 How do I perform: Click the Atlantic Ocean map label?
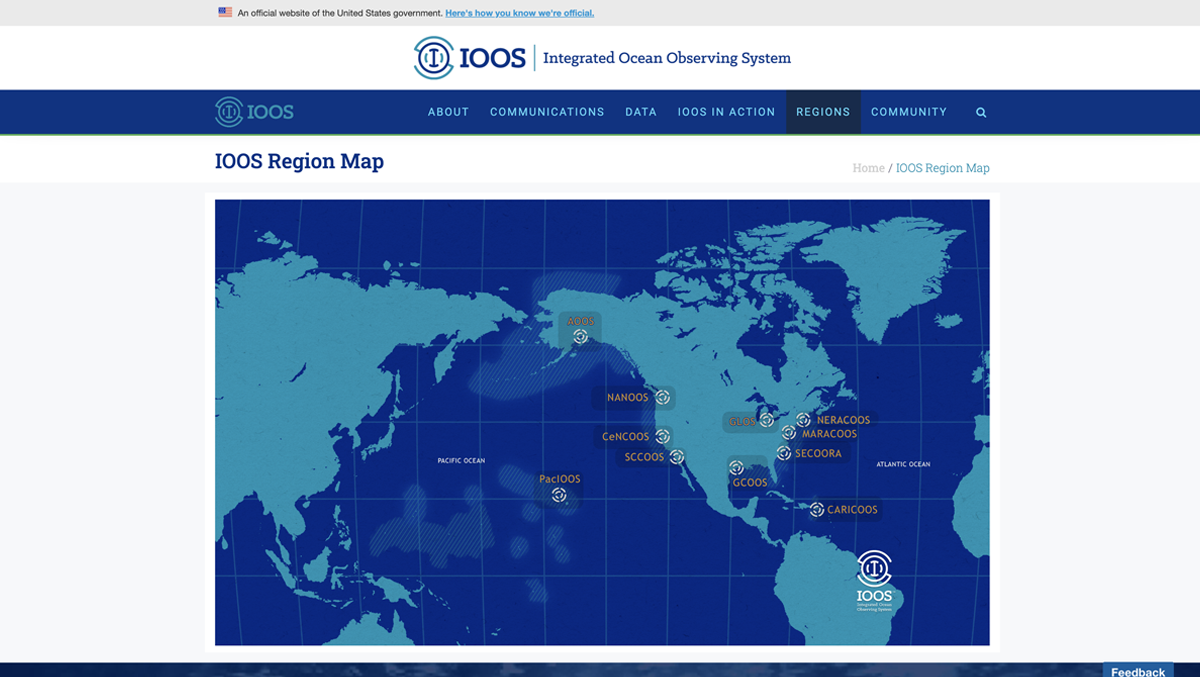point(903,465)
